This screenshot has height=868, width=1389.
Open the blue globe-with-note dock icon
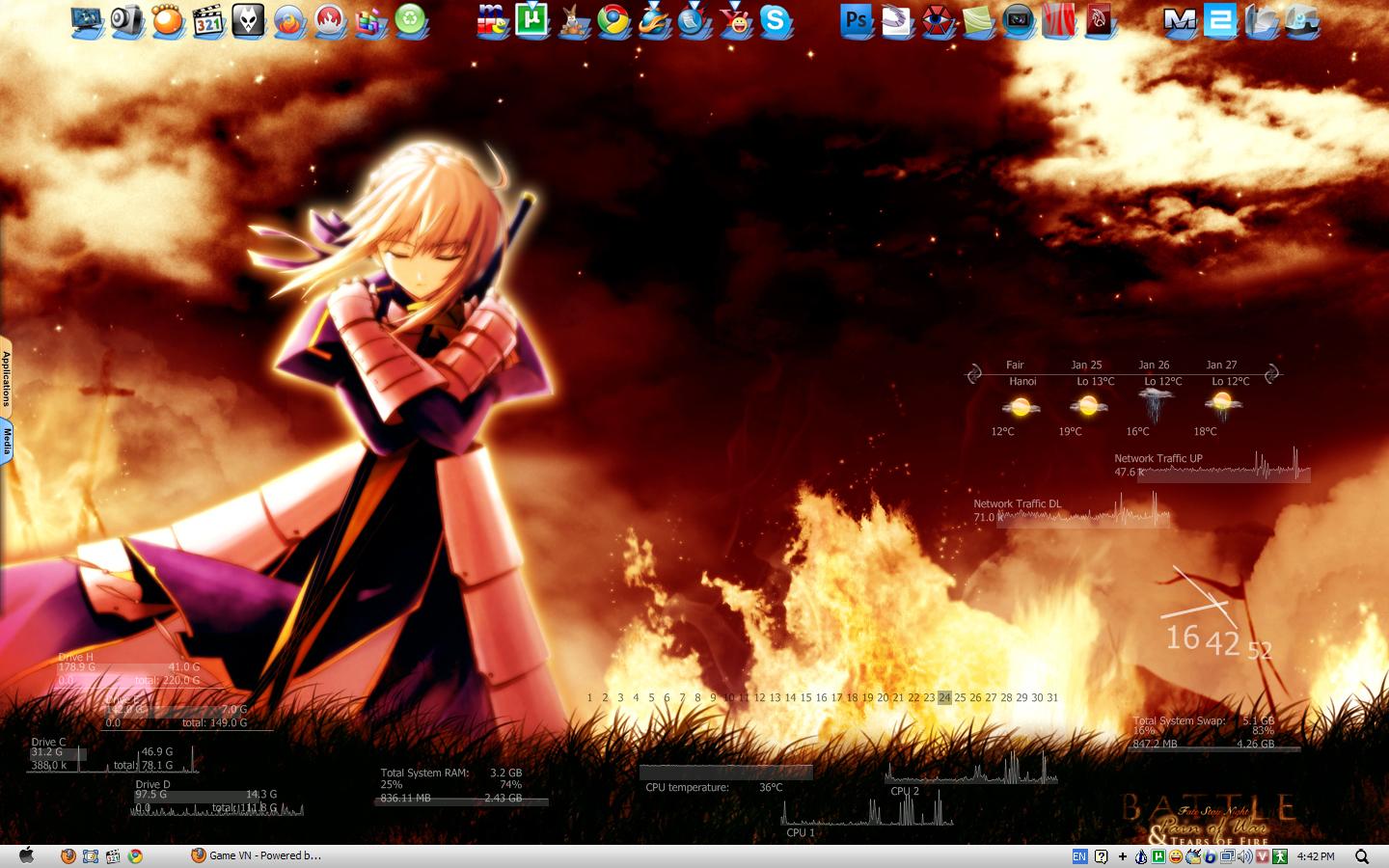coord(694,20)
